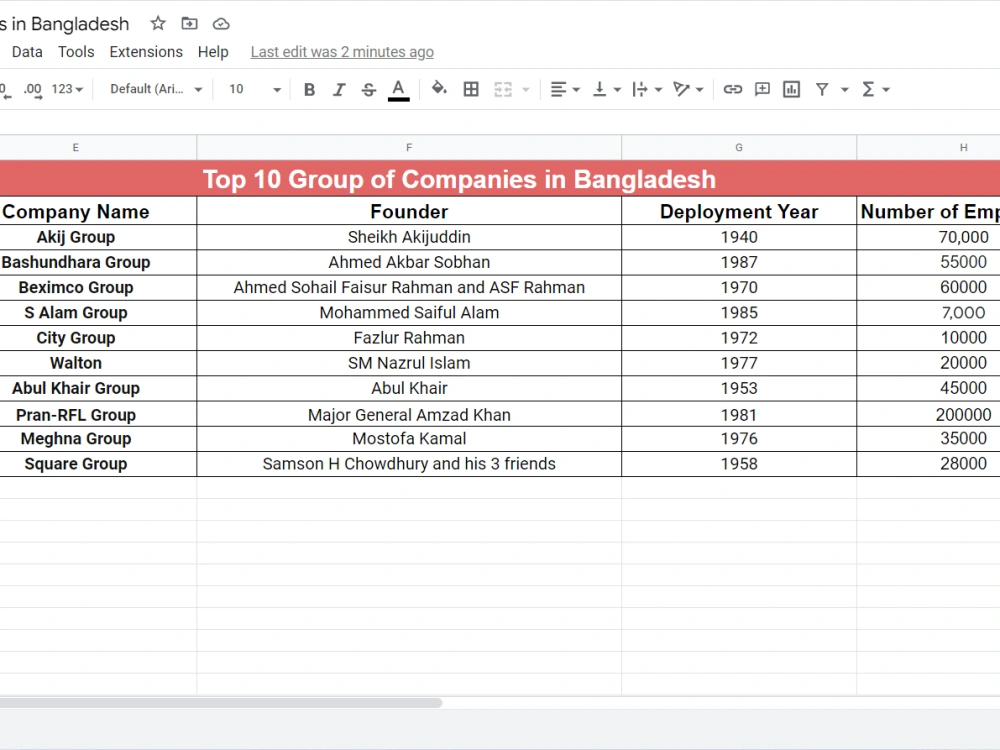This screenshot has width=1000, height=750.
Task: Expand merge cells options arrow
Action: (526, 89)
